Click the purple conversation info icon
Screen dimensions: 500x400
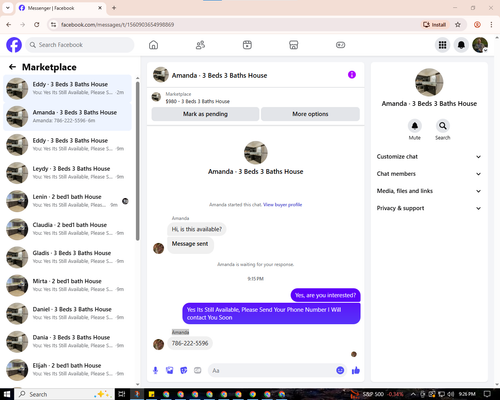352,75
